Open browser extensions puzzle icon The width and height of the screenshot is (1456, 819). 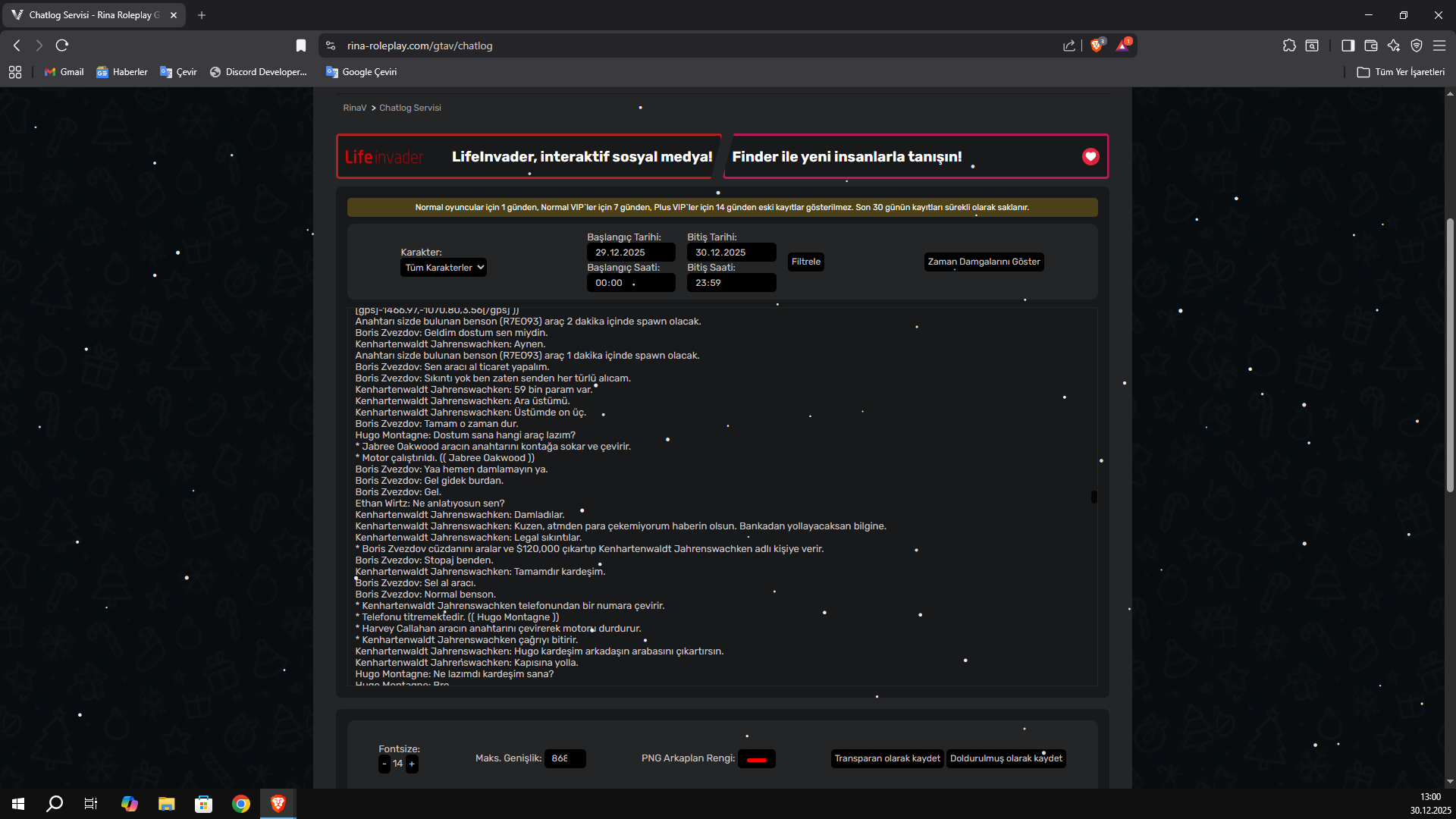1289,45
